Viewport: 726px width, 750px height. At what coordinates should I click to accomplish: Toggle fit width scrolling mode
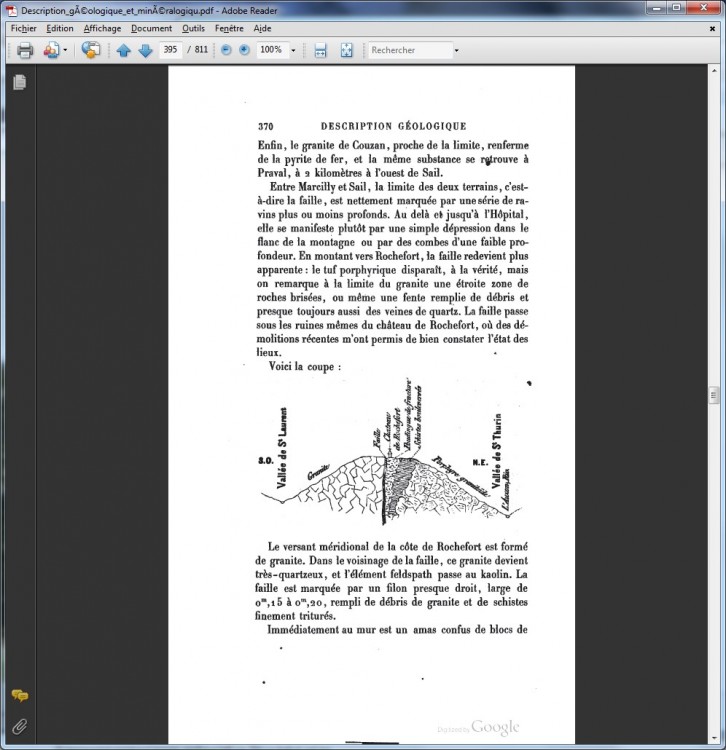point(321,50)
